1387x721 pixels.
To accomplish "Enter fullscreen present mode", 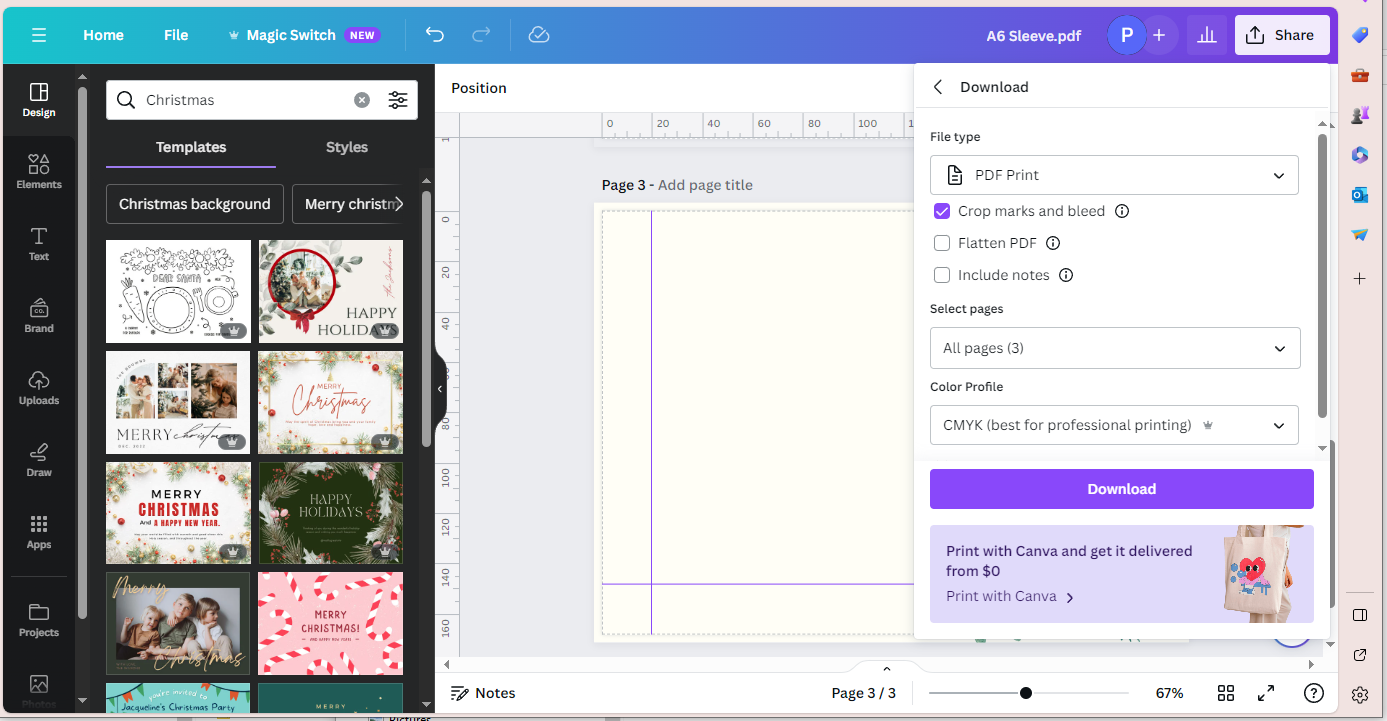I will point(1266,693).
